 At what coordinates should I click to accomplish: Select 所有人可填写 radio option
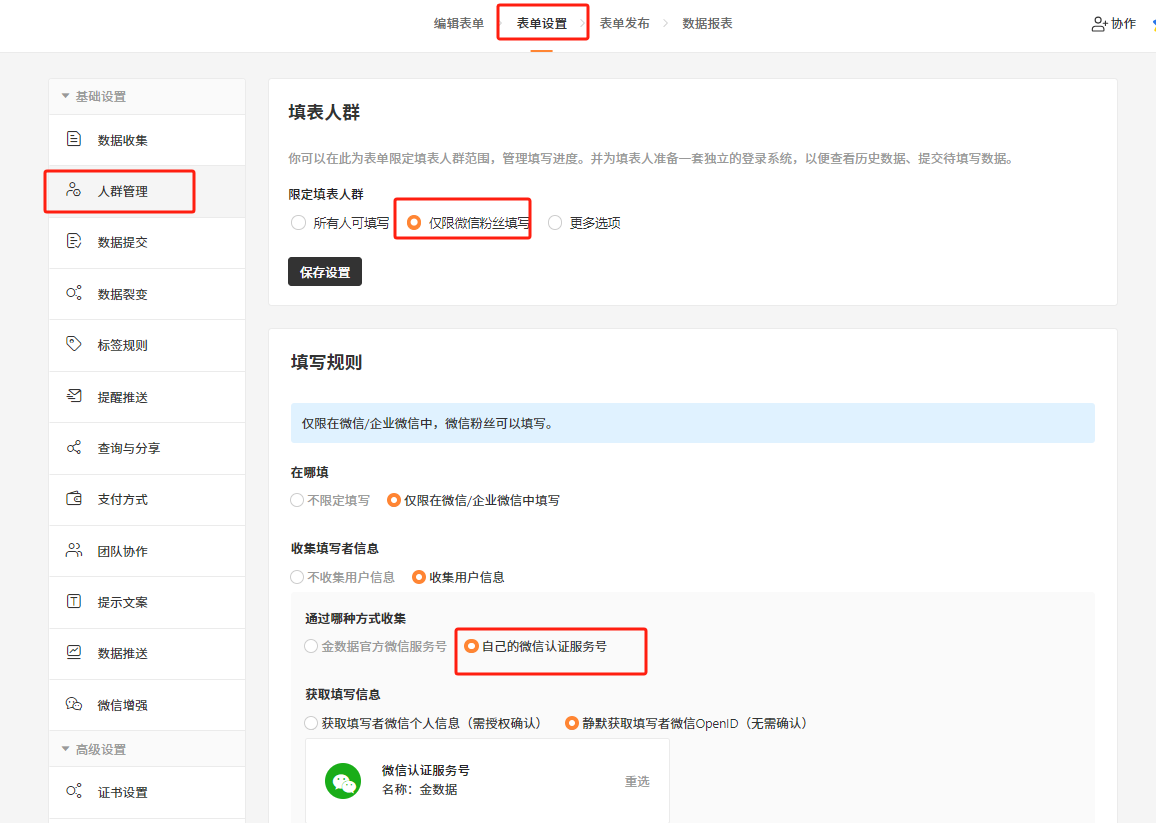(x=298, y=223)
